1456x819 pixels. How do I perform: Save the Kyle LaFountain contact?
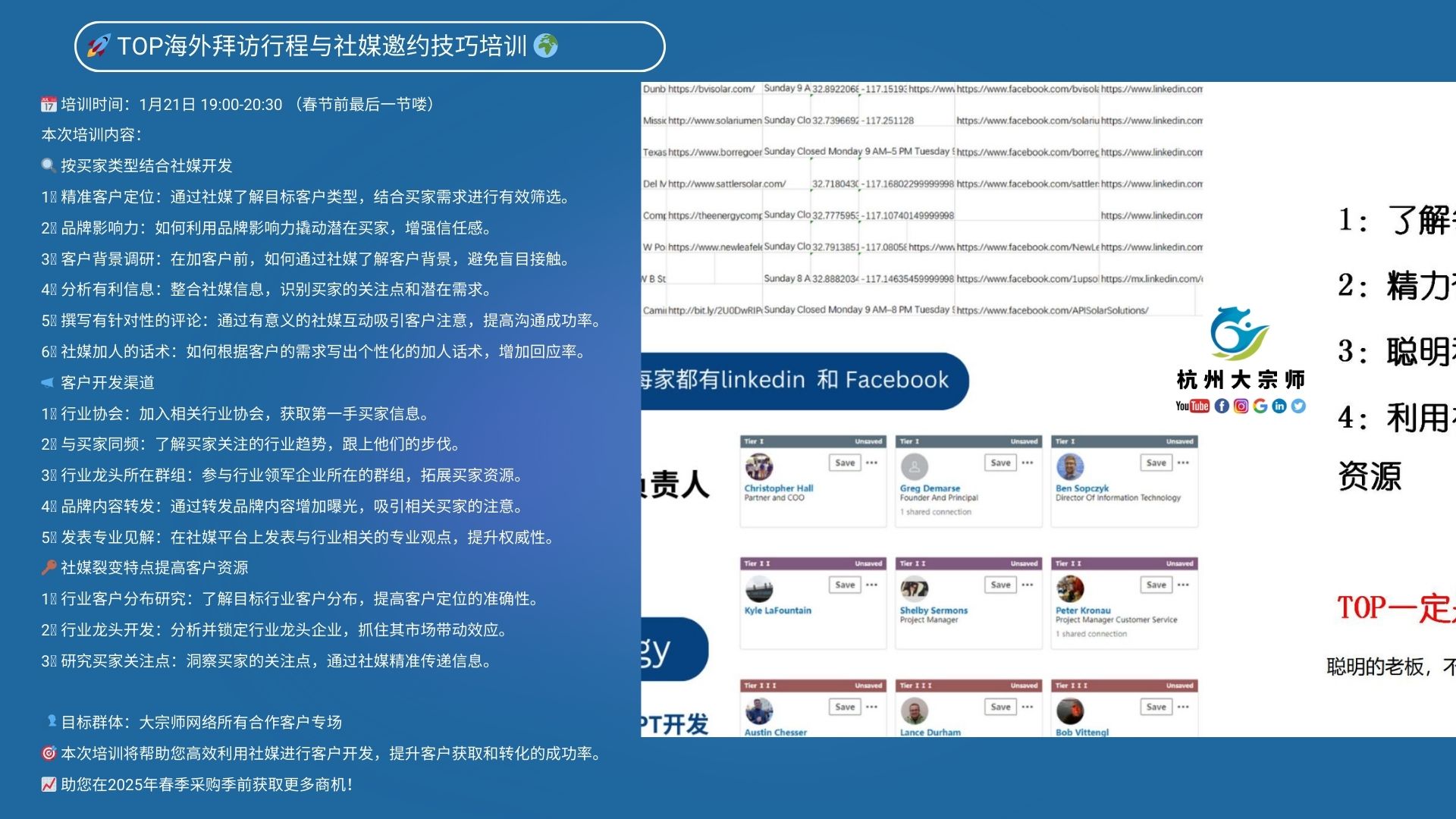point(845,585)
